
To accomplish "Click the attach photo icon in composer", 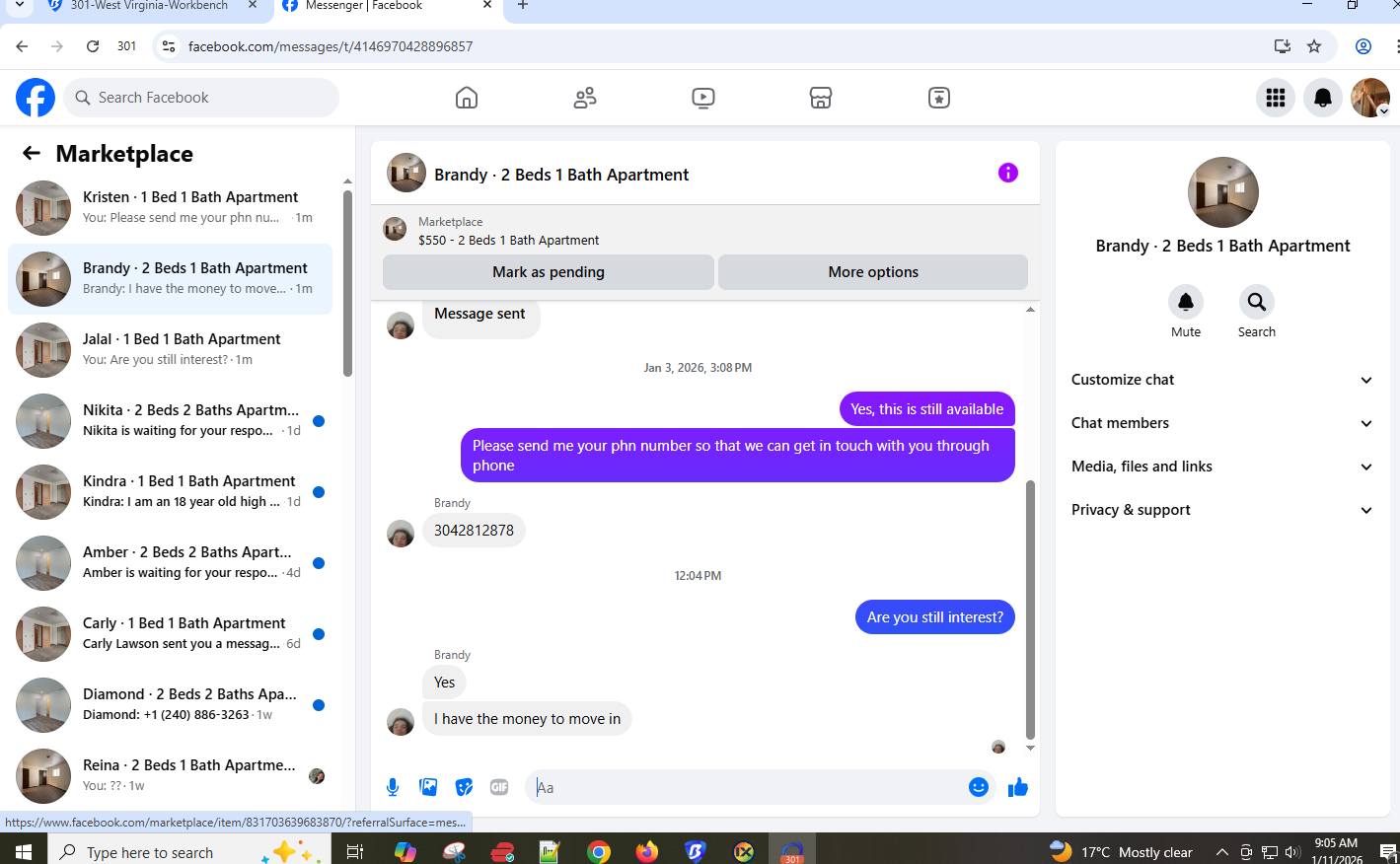I will pyautogui.click(x=428, y=787).
